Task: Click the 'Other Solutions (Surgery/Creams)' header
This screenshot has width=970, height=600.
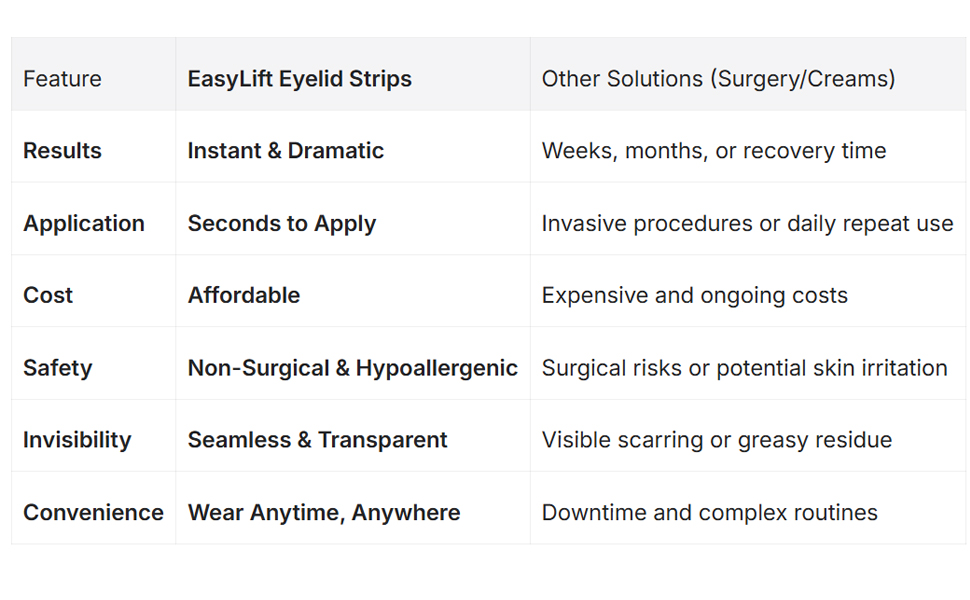Action: click(x=718, y=79)
